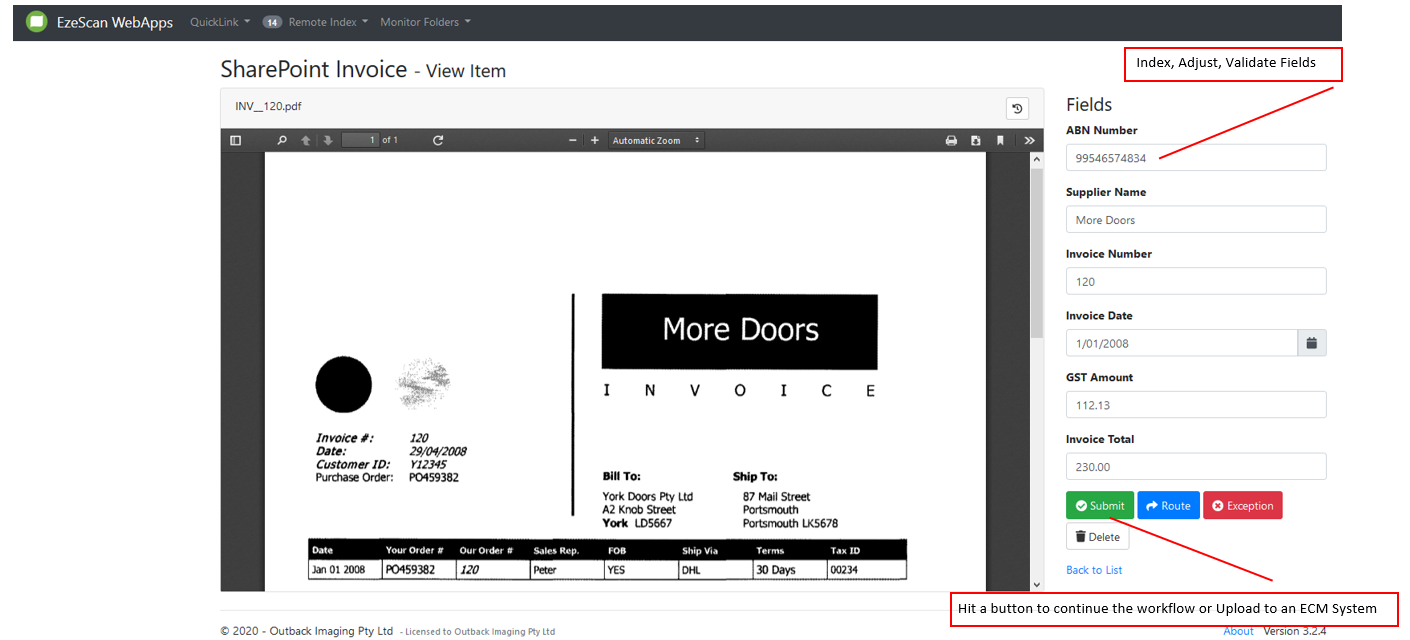Click into the Supplier Name field
This screenshot has width=1410, height=640.
[x=1196, y=220]
